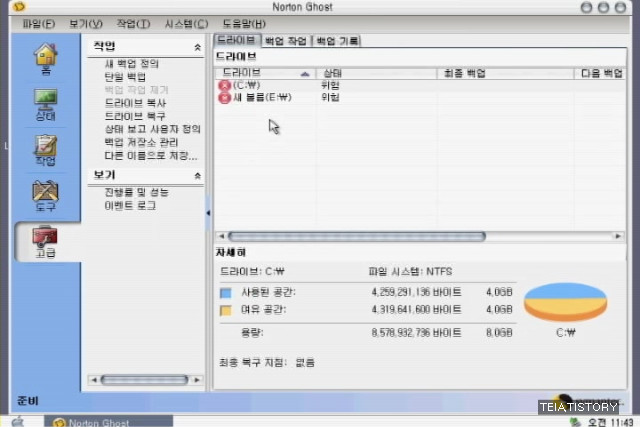
Task: Open the 홈 (Home) sidebar icon
Action: click(x=46, y=58)
